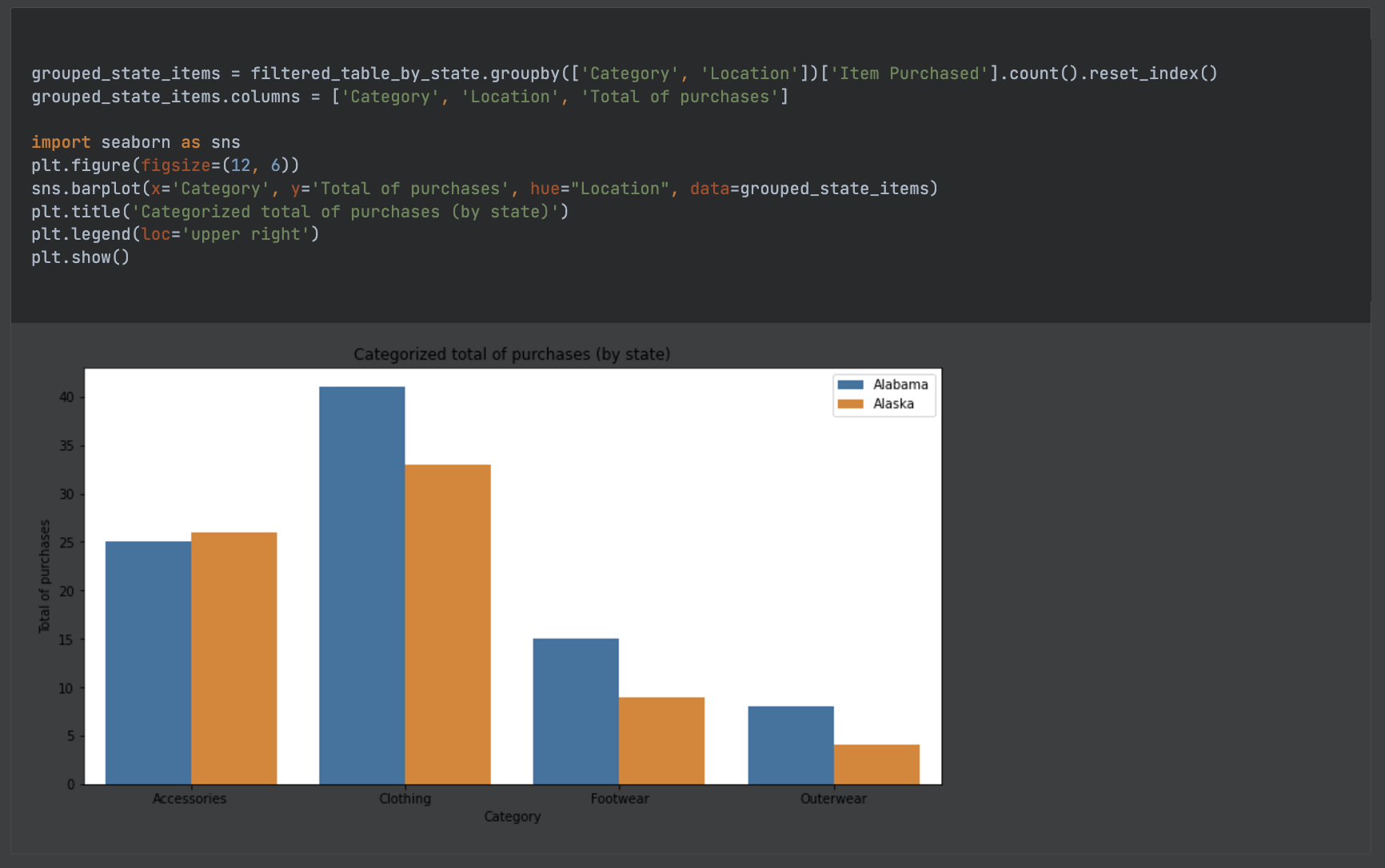Select the Alaska label in the chart legend
Image resolution: width=1385 pixels, height=868 pixels.
pos(893,404)
